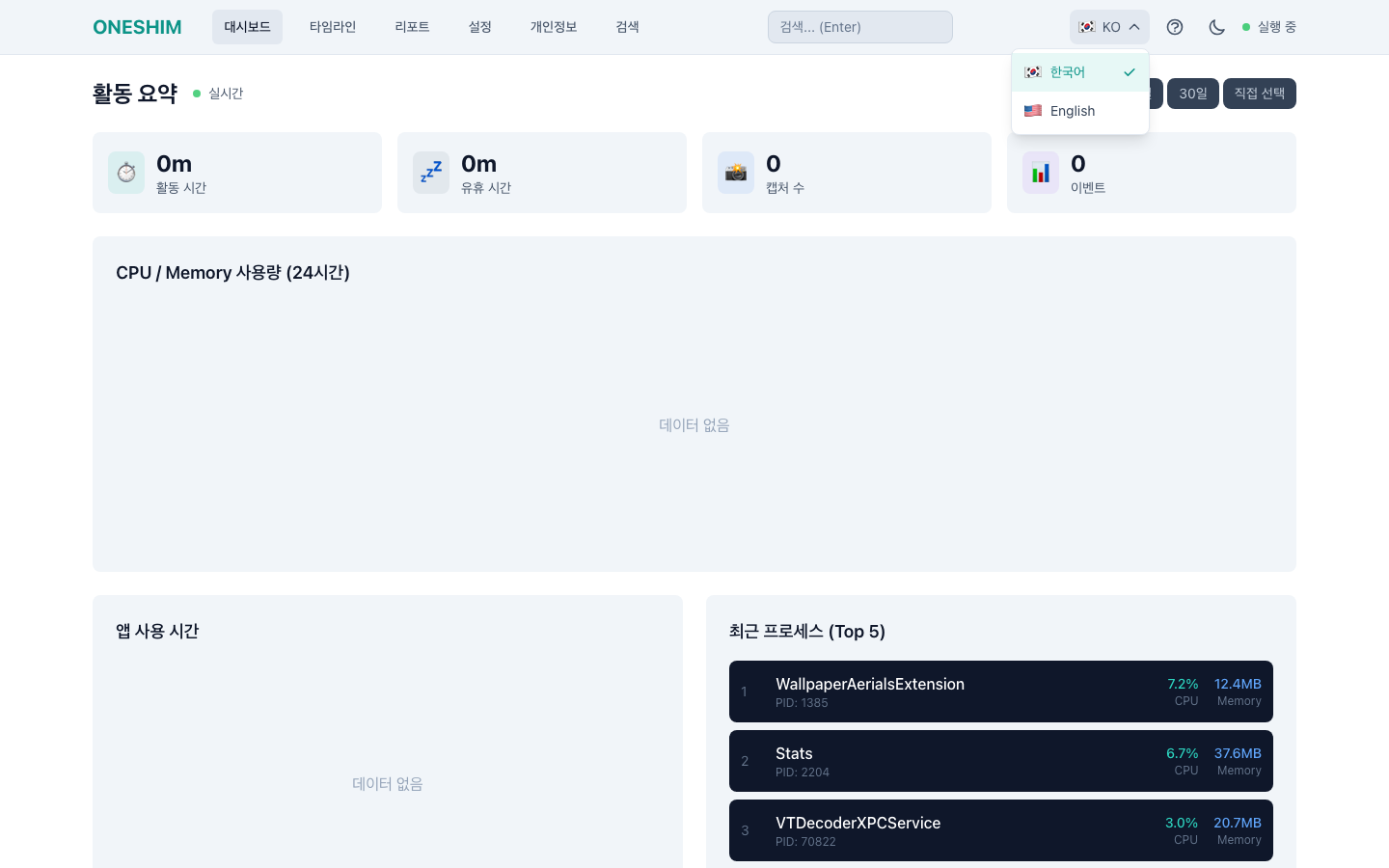The width and height of the screenshot is (1389, 868).
Task: Click the ONESHIM logo
Action: click(x=137, y=27)
